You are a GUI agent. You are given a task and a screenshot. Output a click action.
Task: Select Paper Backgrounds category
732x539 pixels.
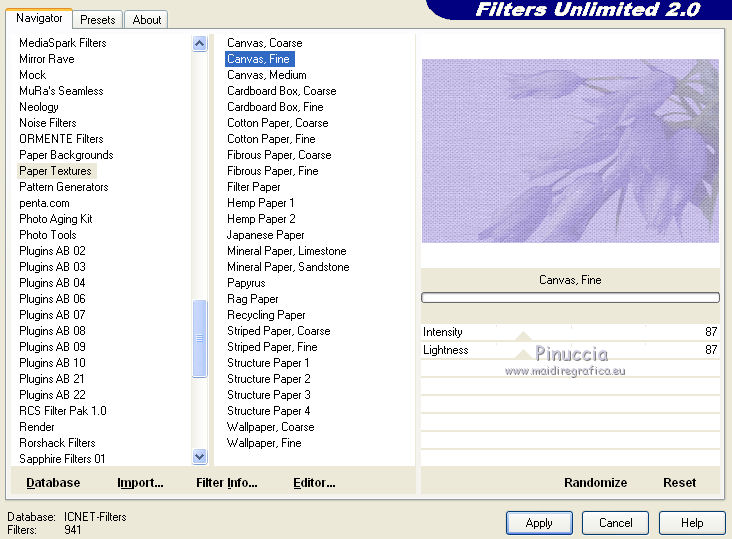tap(66, 155)
